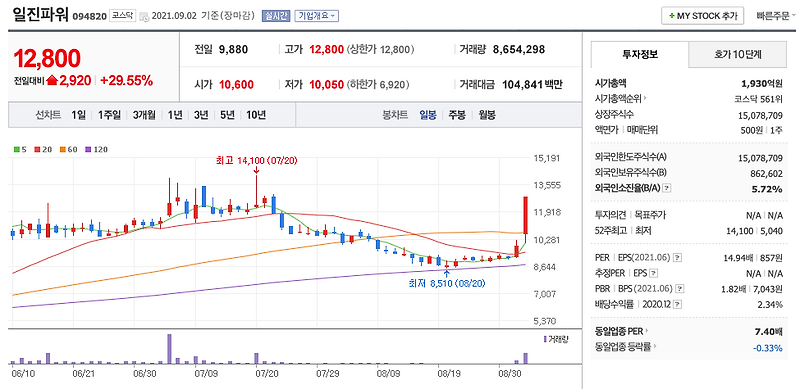Click the +29.55% change rate
Image resolution: width=800 pixels, height=389 pixels.
[127, 80]
